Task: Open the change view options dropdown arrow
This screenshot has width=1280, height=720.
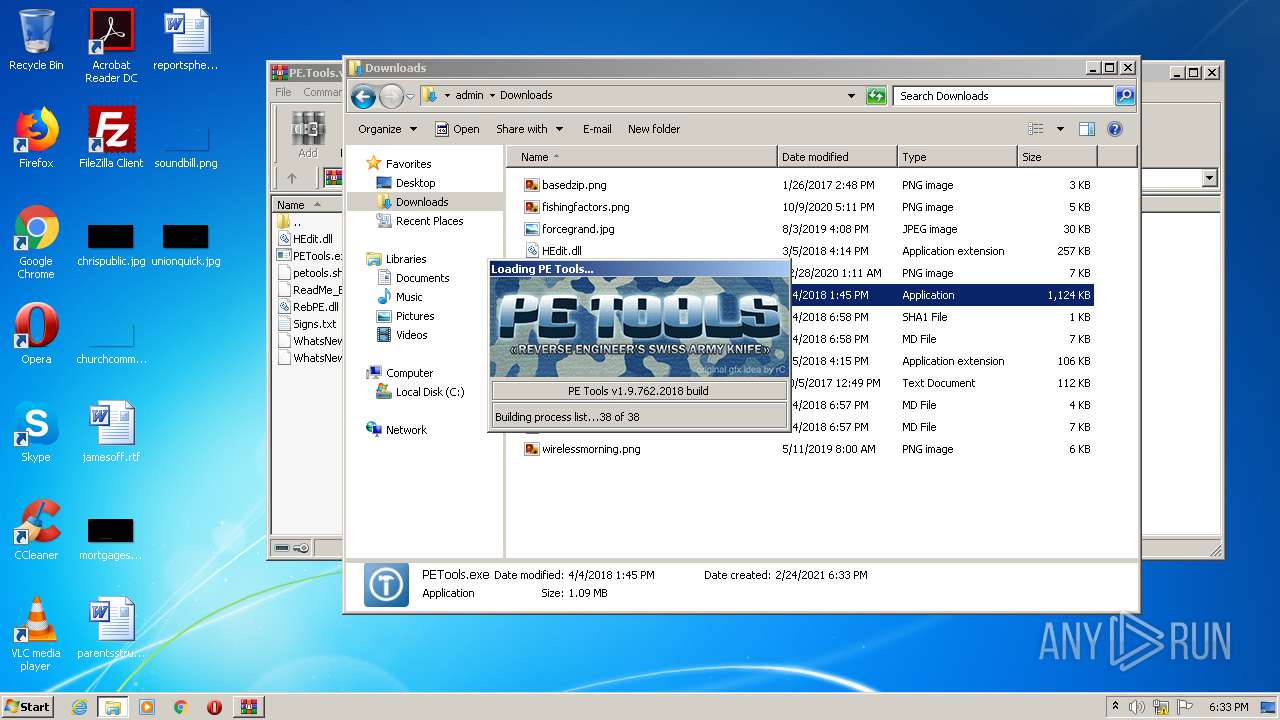Action: tap(1060, 129)
